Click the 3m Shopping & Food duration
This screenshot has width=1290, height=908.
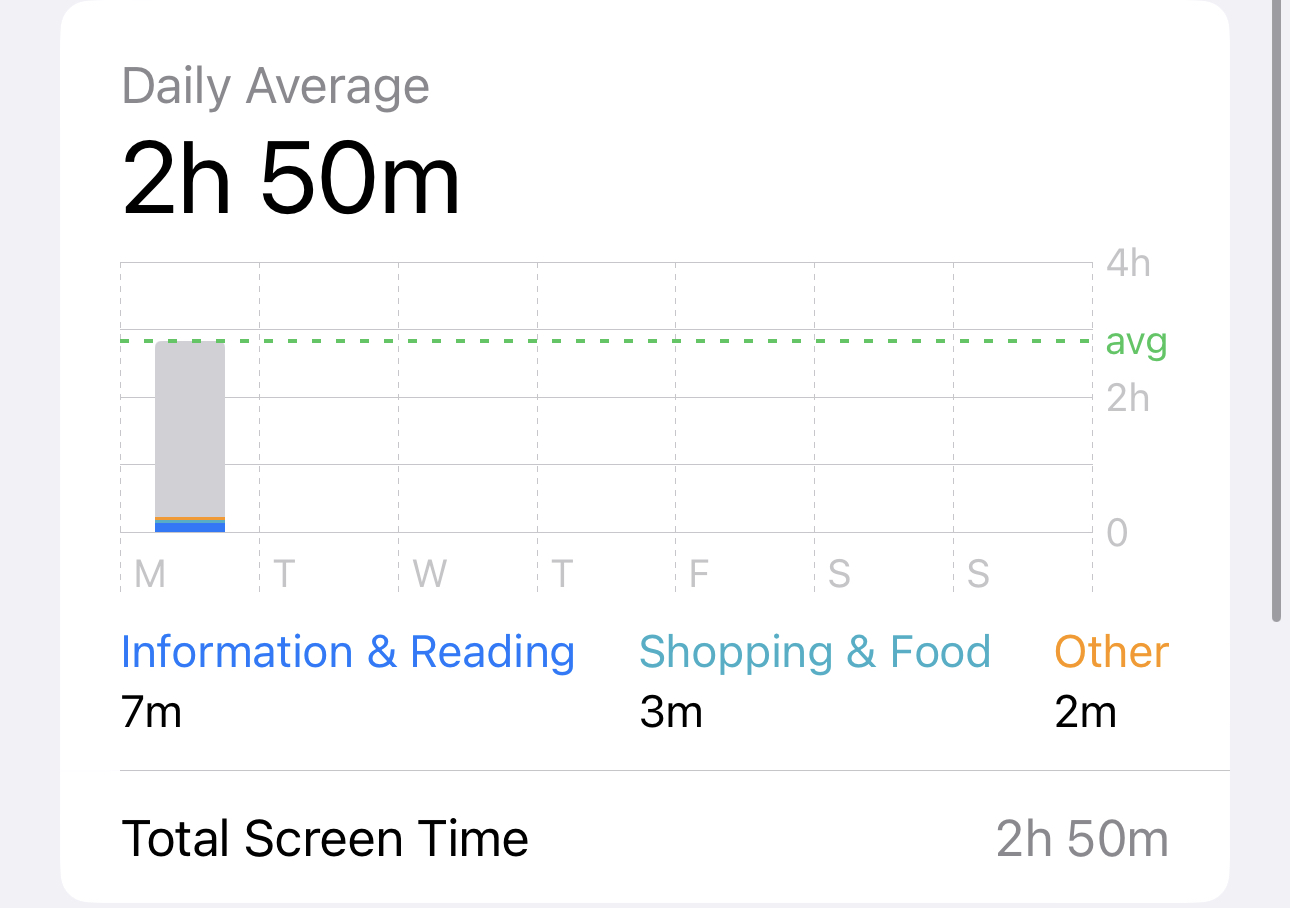(x=670, y=713)
